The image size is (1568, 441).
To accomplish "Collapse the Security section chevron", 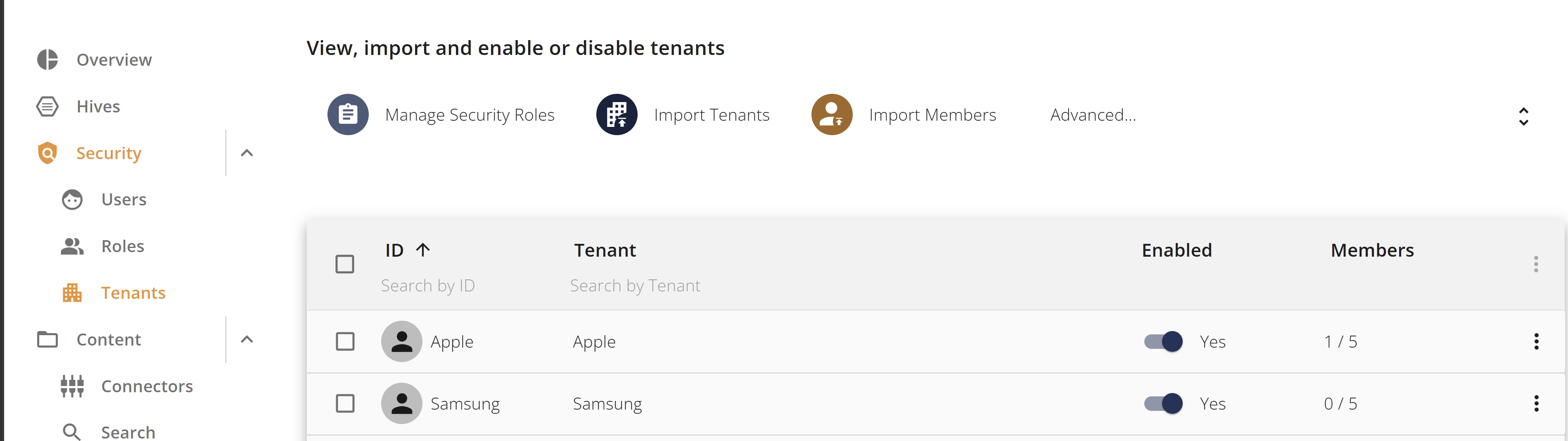I will (x=247, y=153).
